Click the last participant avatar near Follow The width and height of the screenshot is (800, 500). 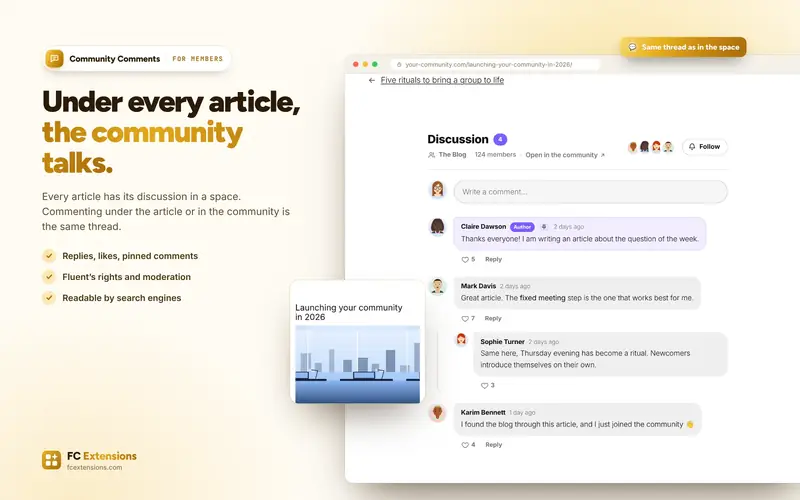click(x=668, y=147)
